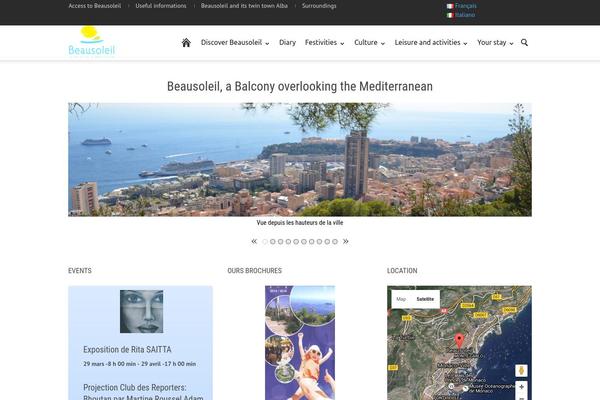Select the Street View pegman on map
This screenshot has width=600, height=400.
click(x=521, y=371)
